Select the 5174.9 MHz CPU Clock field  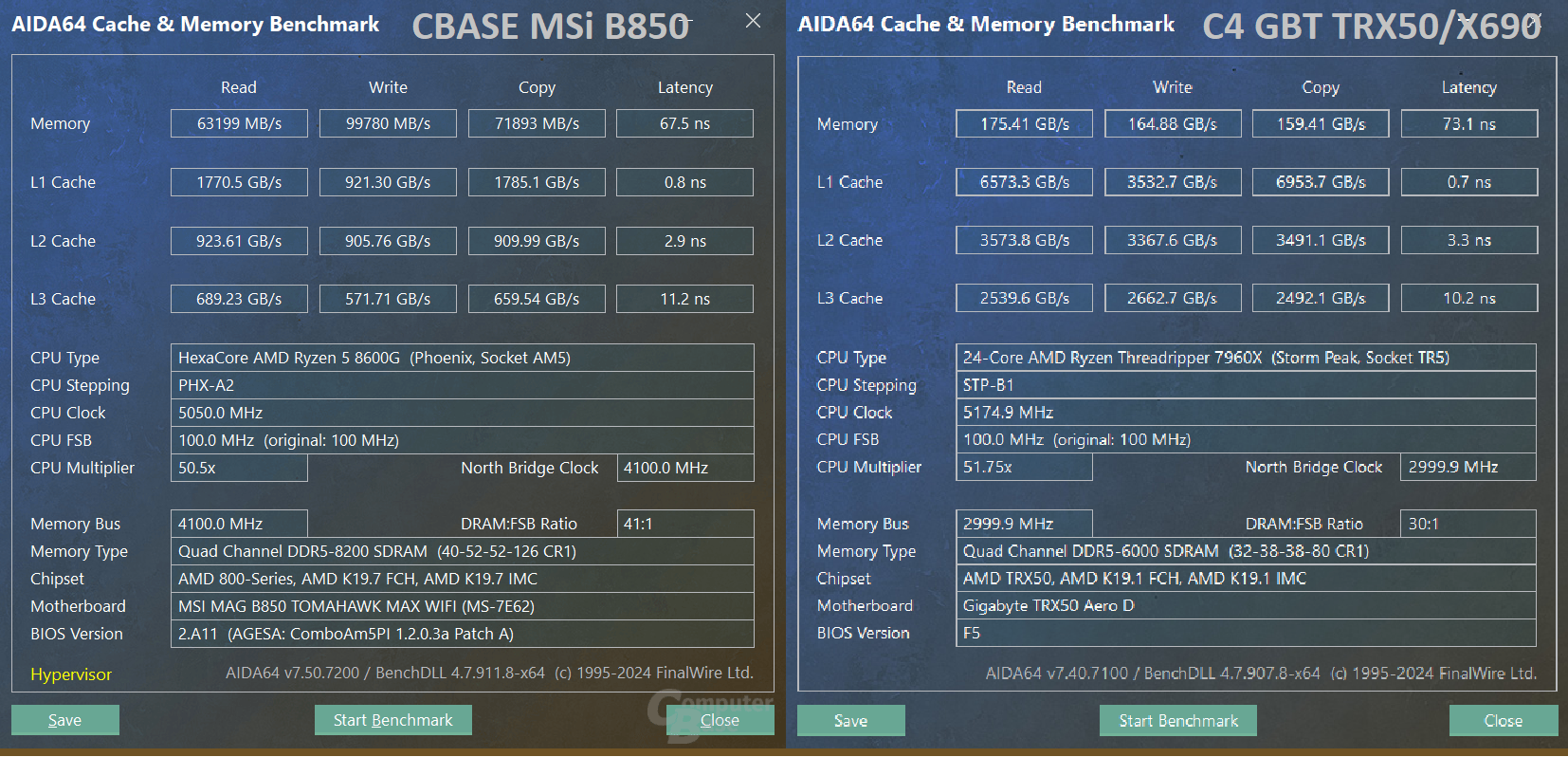pyautogui.click(x=1246, y=413)
